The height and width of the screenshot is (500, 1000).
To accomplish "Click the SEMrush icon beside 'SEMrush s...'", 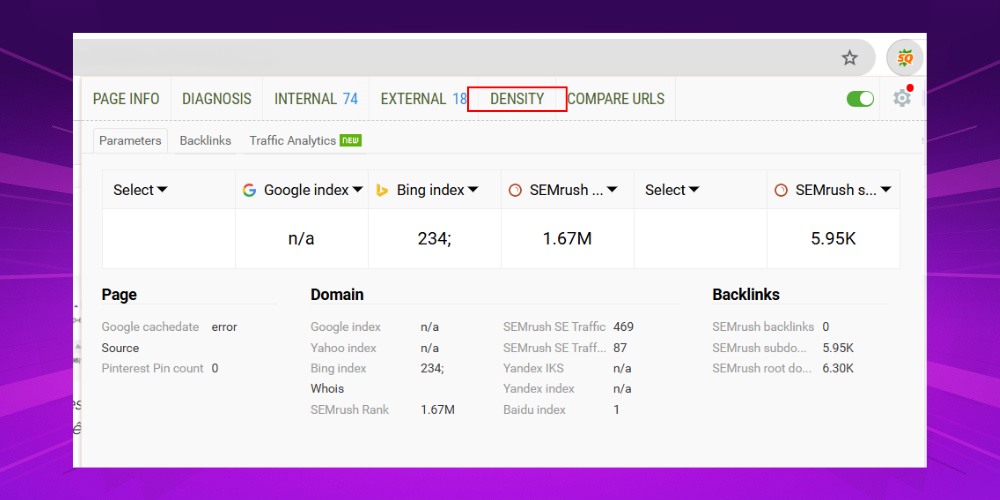I will (x=781, y=190).
